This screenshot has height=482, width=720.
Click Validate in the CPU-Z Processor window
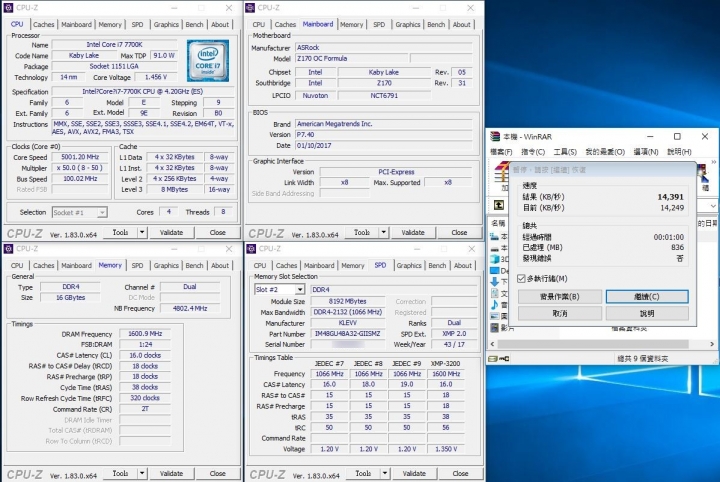pyautogui.click(x=171, y=232)
